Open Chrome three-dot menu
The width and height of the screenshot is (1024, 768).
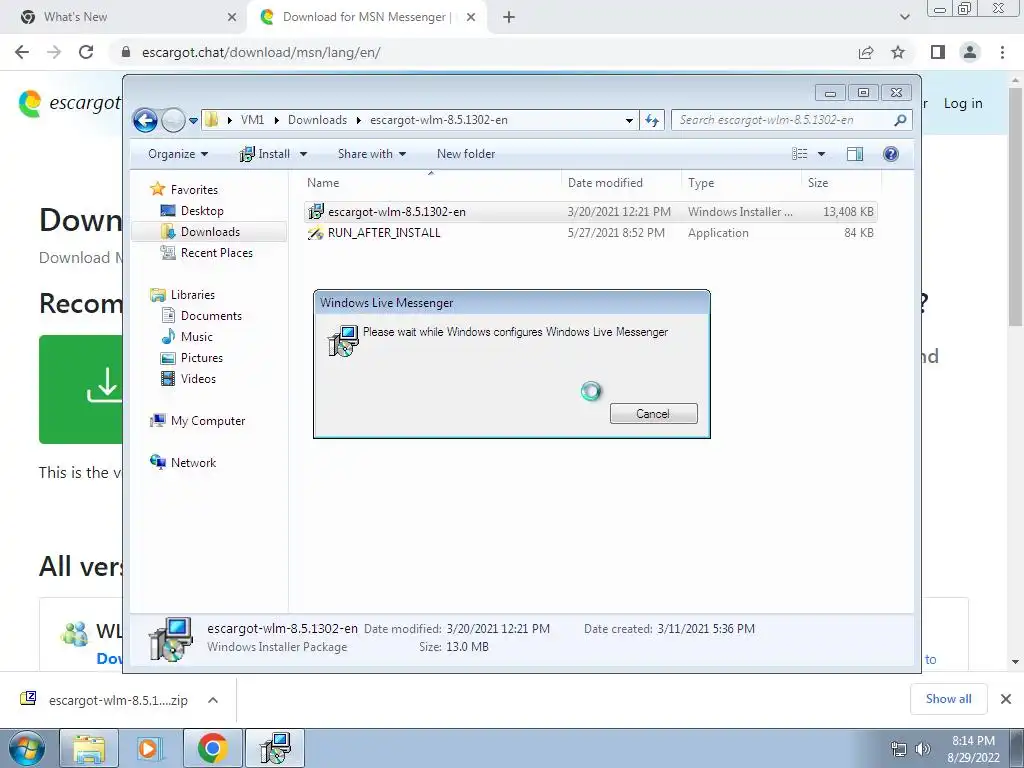(1002, 52)
